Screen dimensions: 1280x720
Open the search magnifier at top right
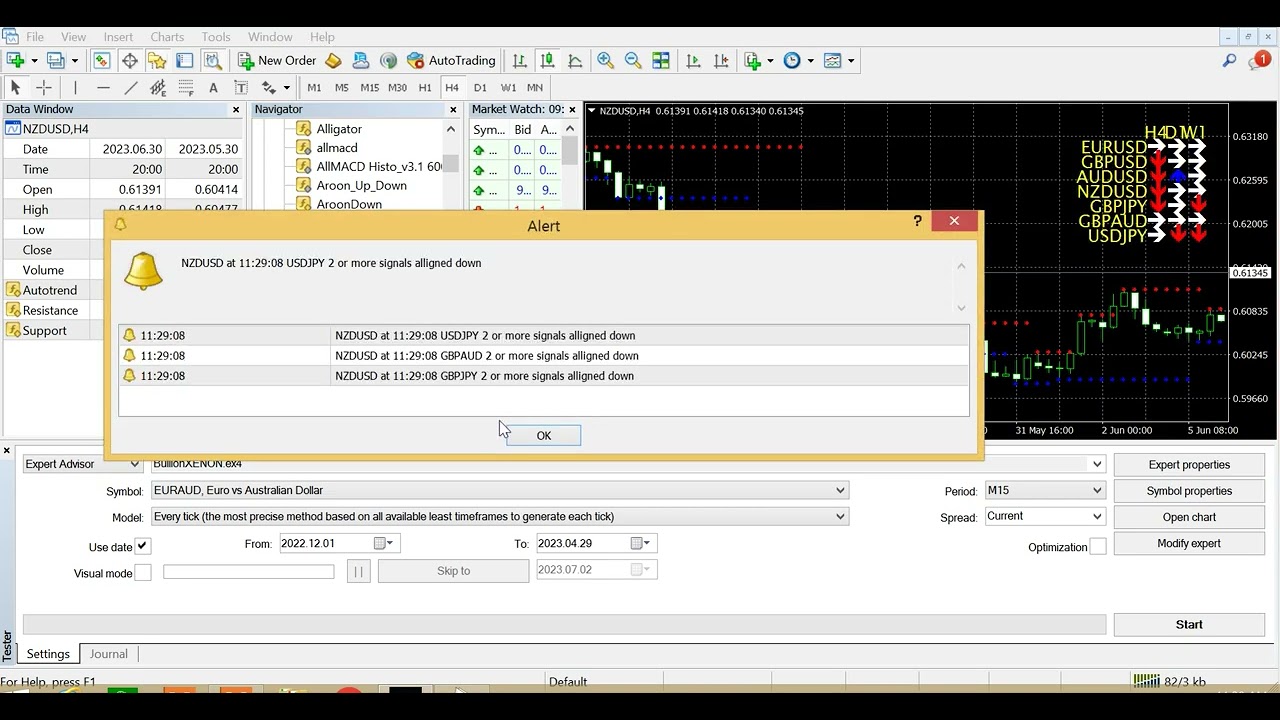(x=1230, y=61)
